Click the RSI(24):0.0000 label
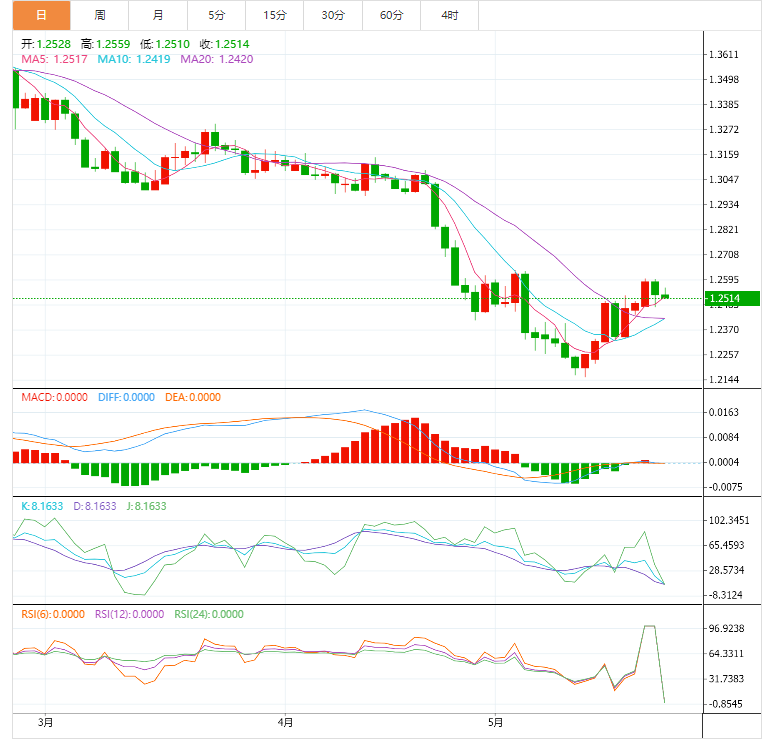Screen dimensions: 769x746 (209, 615)
